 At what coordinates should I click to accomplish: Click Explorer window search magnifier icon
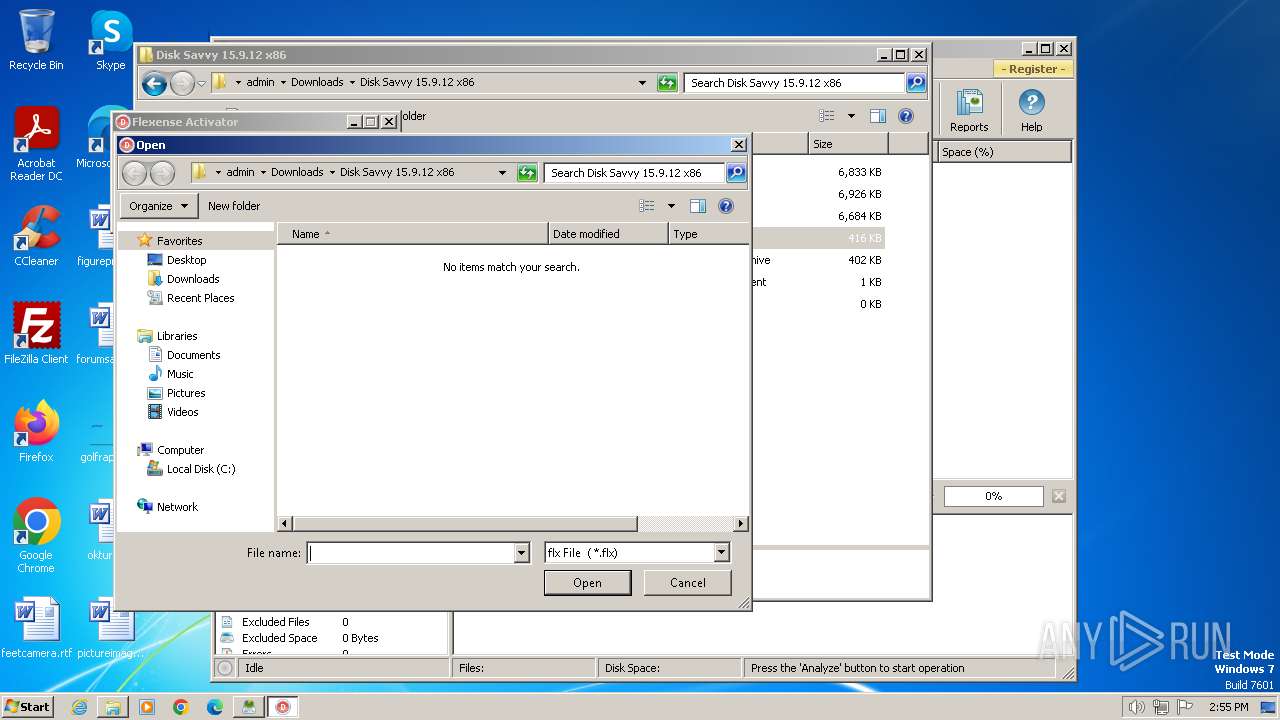click(x=916, y=83)
